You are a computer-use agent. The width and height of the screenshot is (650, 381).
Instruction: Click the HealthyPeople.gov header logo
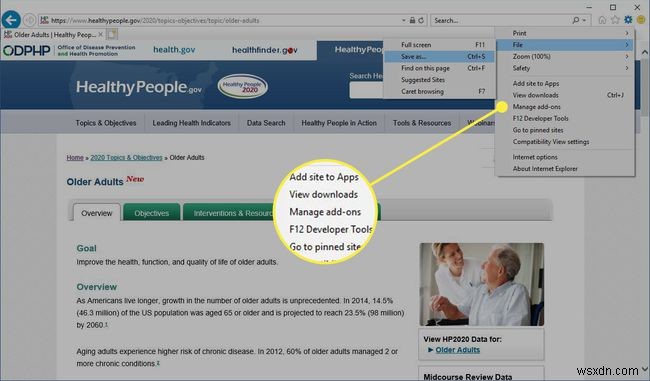138,87
